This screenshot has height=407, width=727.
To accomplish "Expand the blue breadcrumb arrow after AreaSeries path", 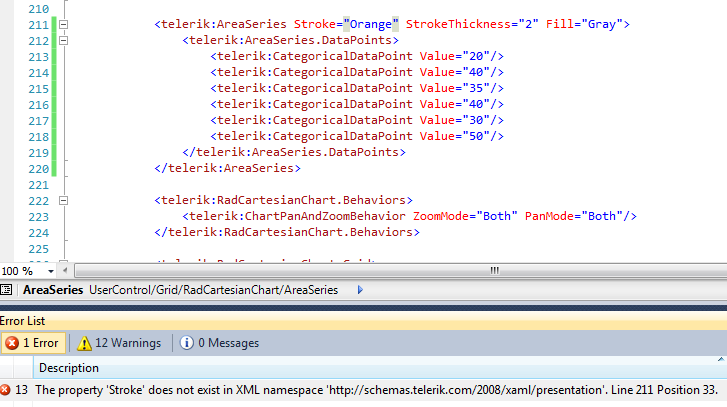I will [x=360, y=290].
